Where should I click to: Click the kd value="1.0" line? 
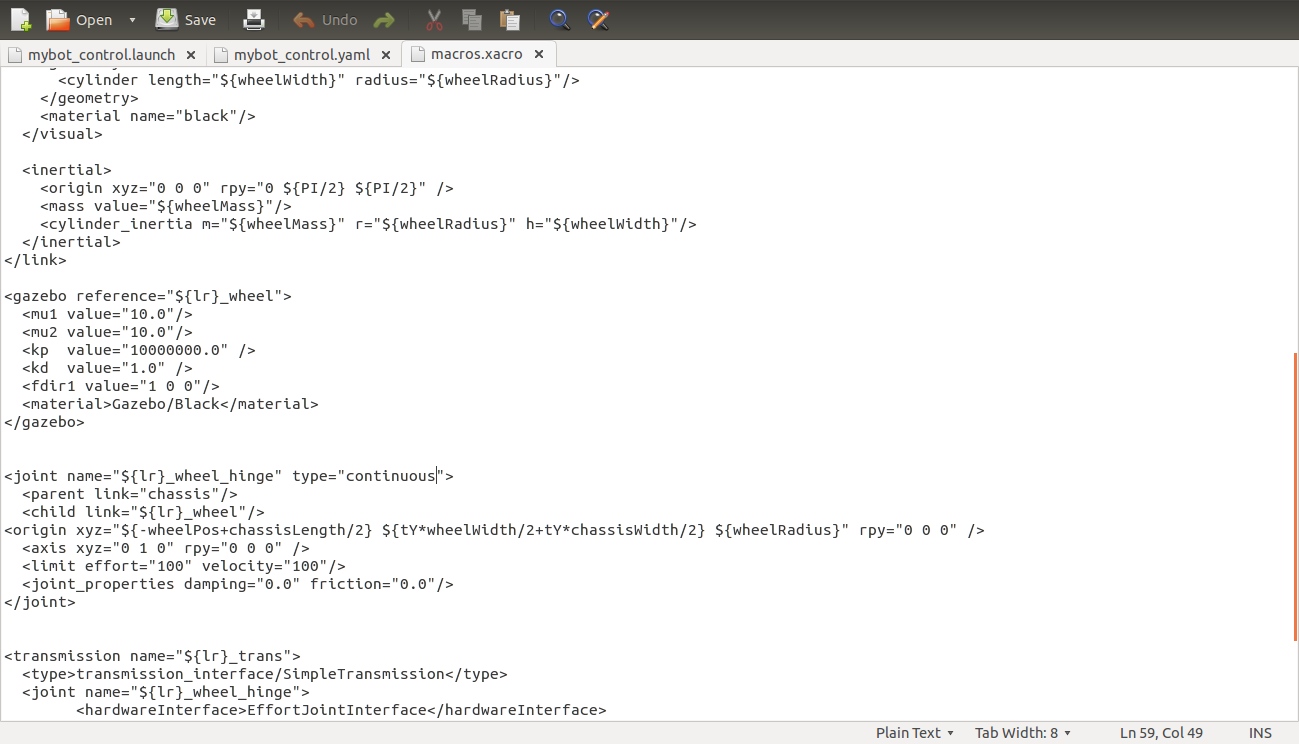(x=107, y=368)
